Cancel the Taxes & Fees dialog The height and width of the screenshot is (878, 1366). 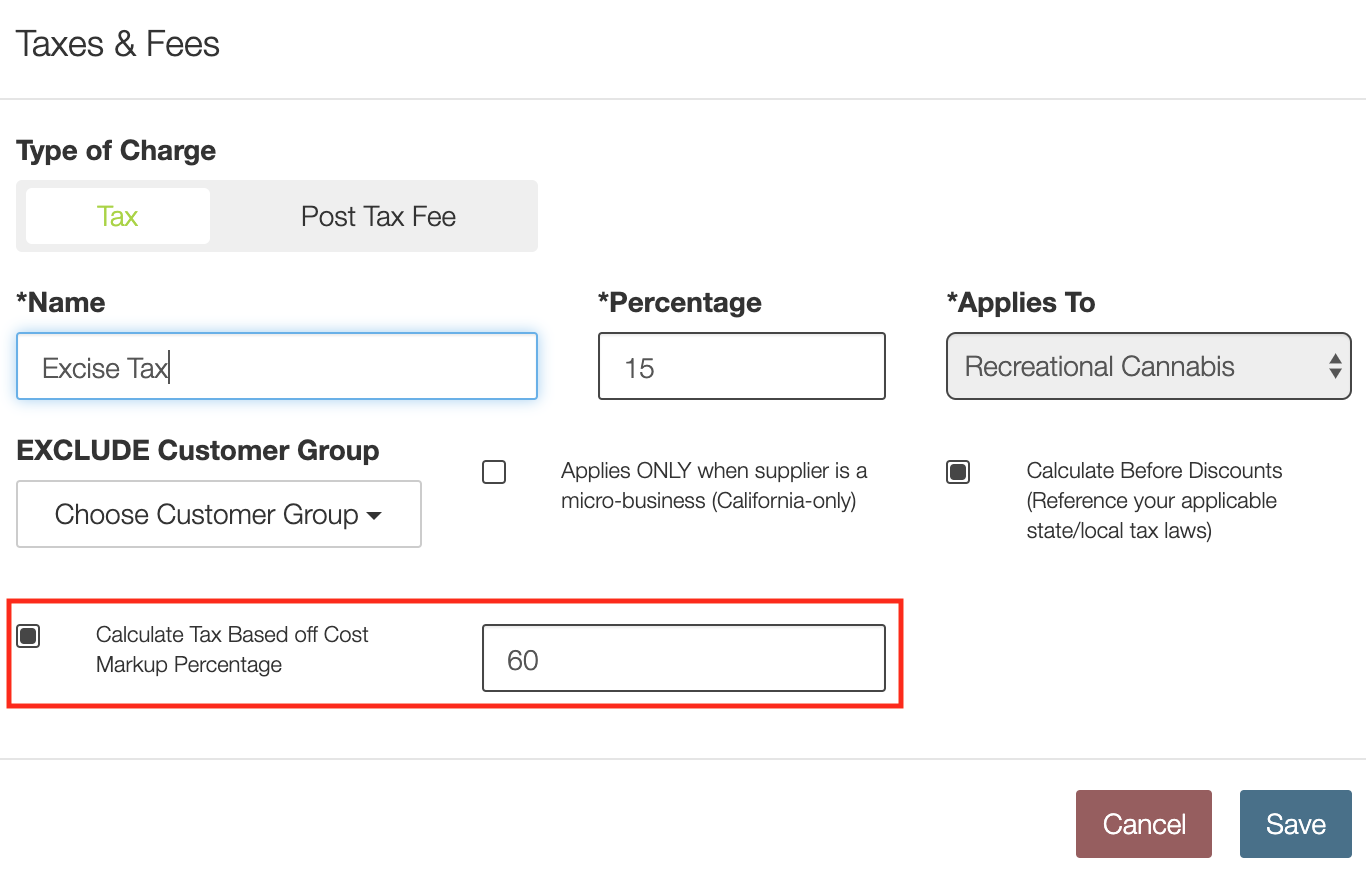pyautogui.click(x=1143, y=824)
